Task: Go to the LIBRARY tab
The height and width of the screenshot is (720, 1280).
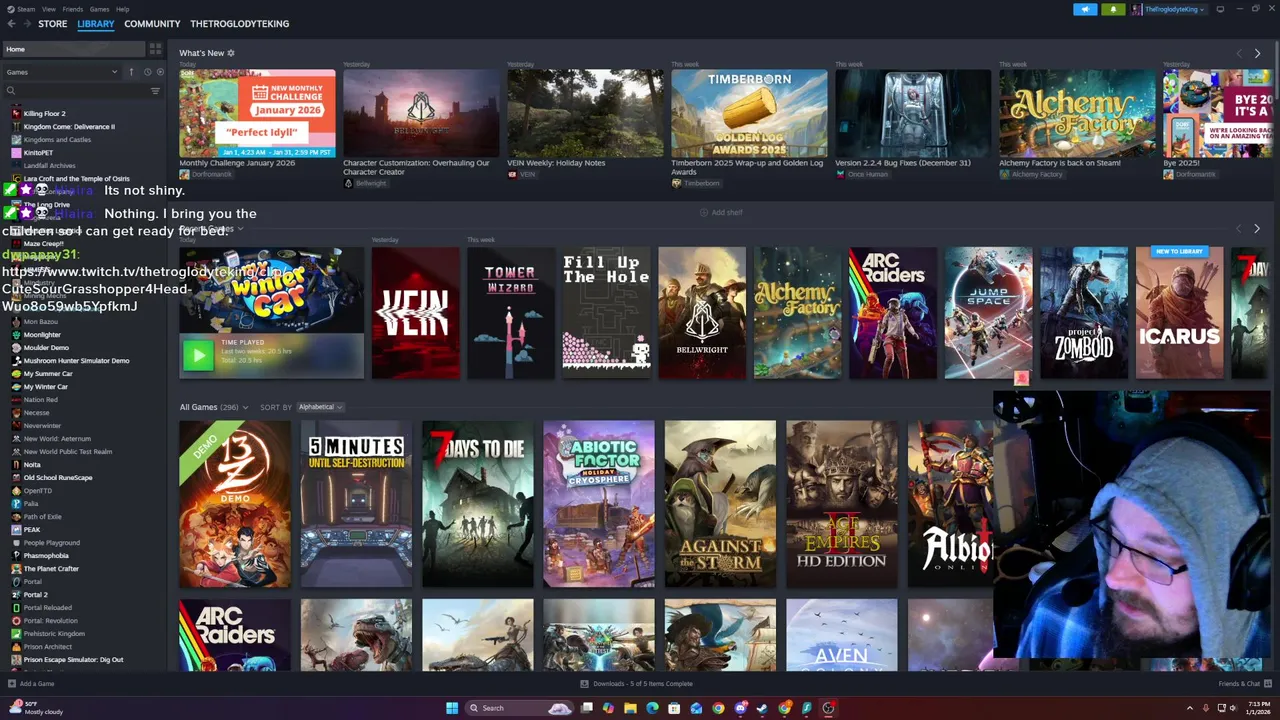Action: [96, 24]
